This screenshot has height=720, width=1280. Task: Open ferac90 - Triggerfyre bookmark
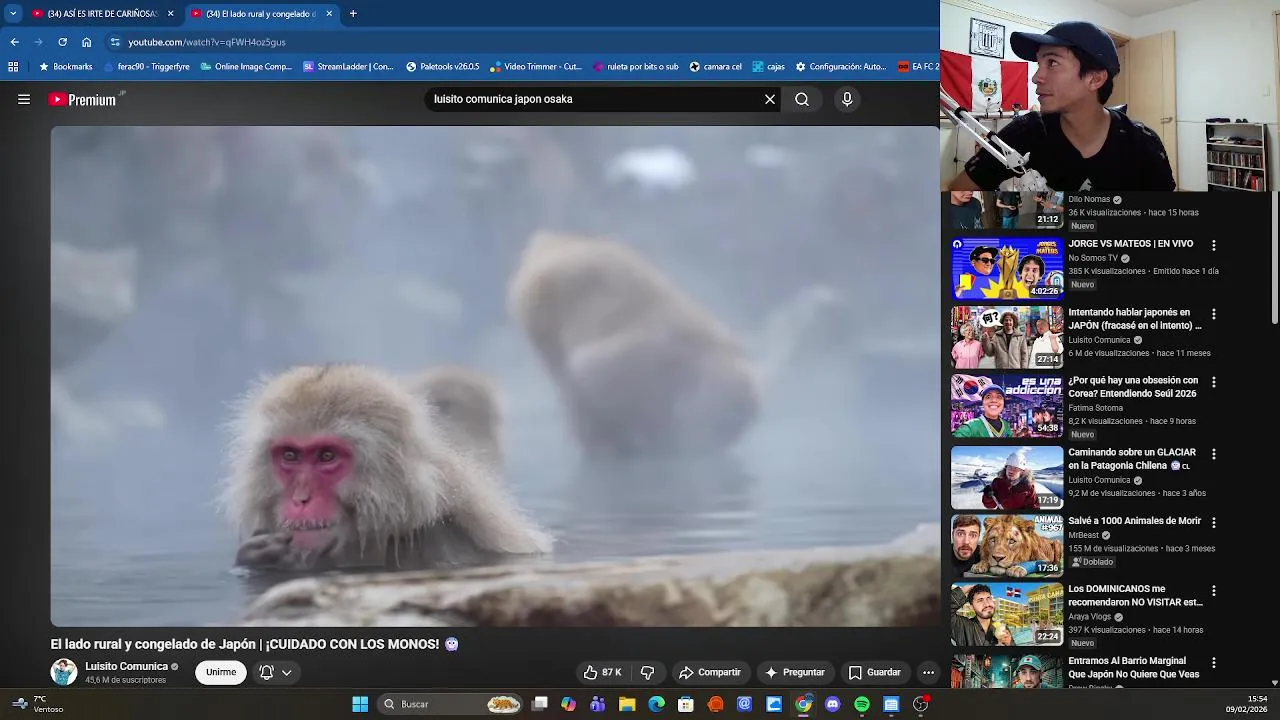click(x=146, y=67)
